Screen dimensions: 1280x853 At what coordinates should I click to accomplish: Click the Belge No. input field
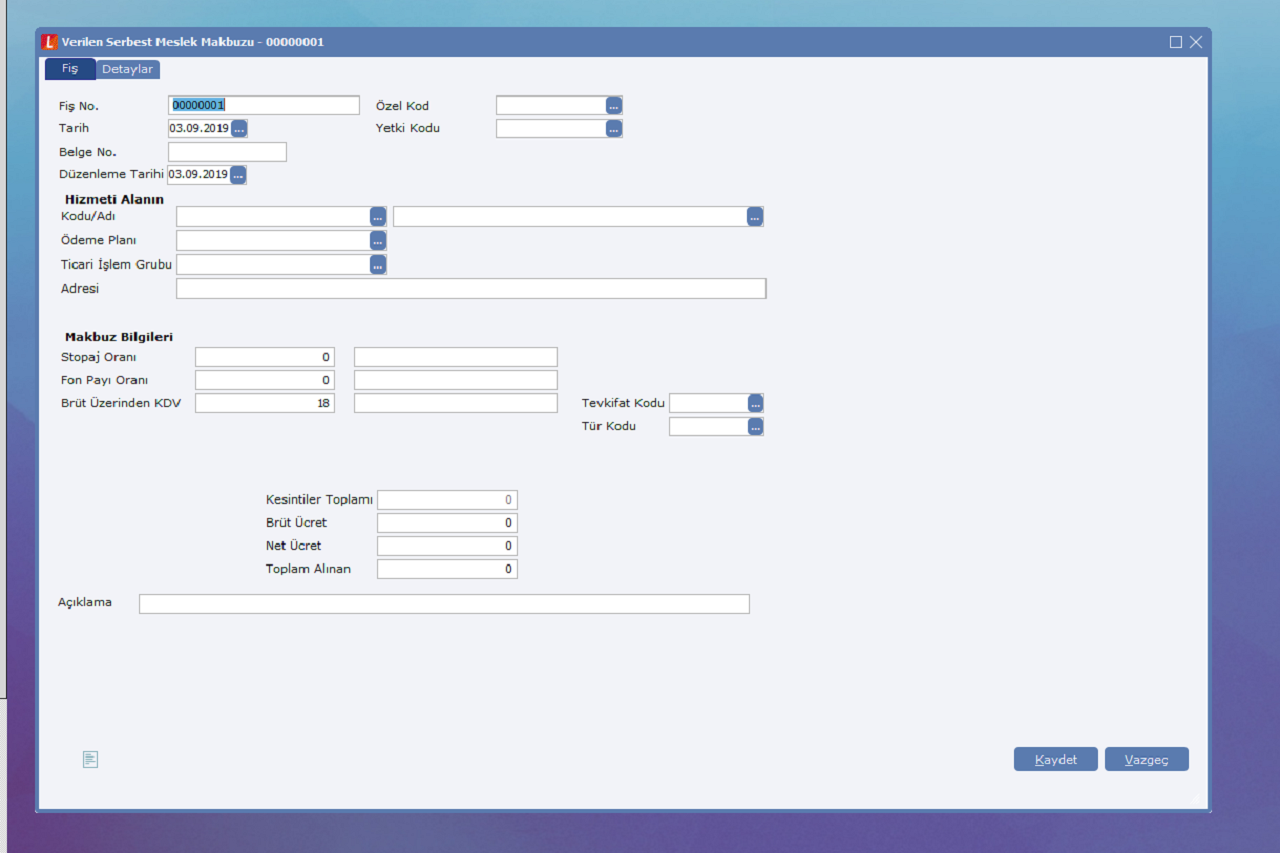tap(227, 152)
